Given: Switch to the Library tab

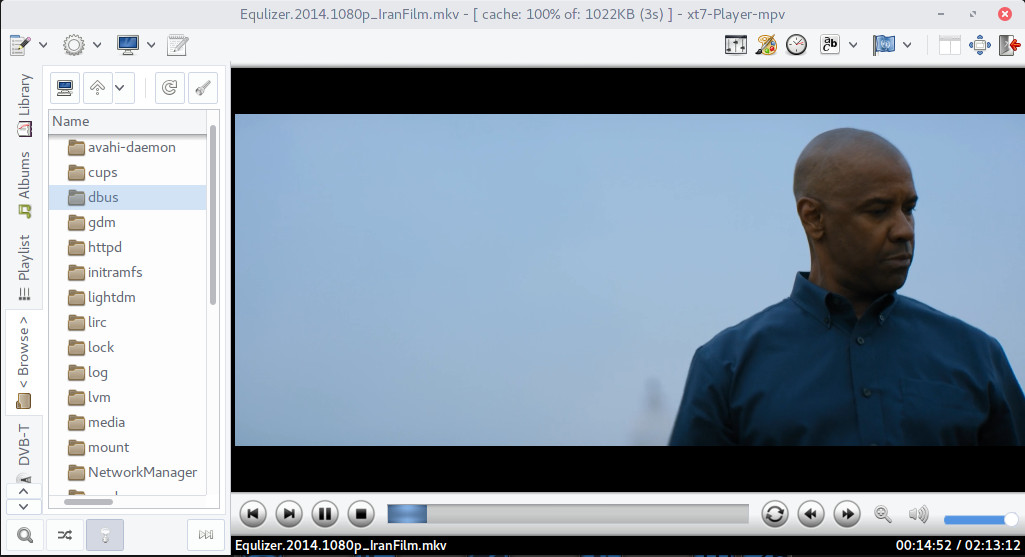Looking at the screenshot, I should pos(24,105).
